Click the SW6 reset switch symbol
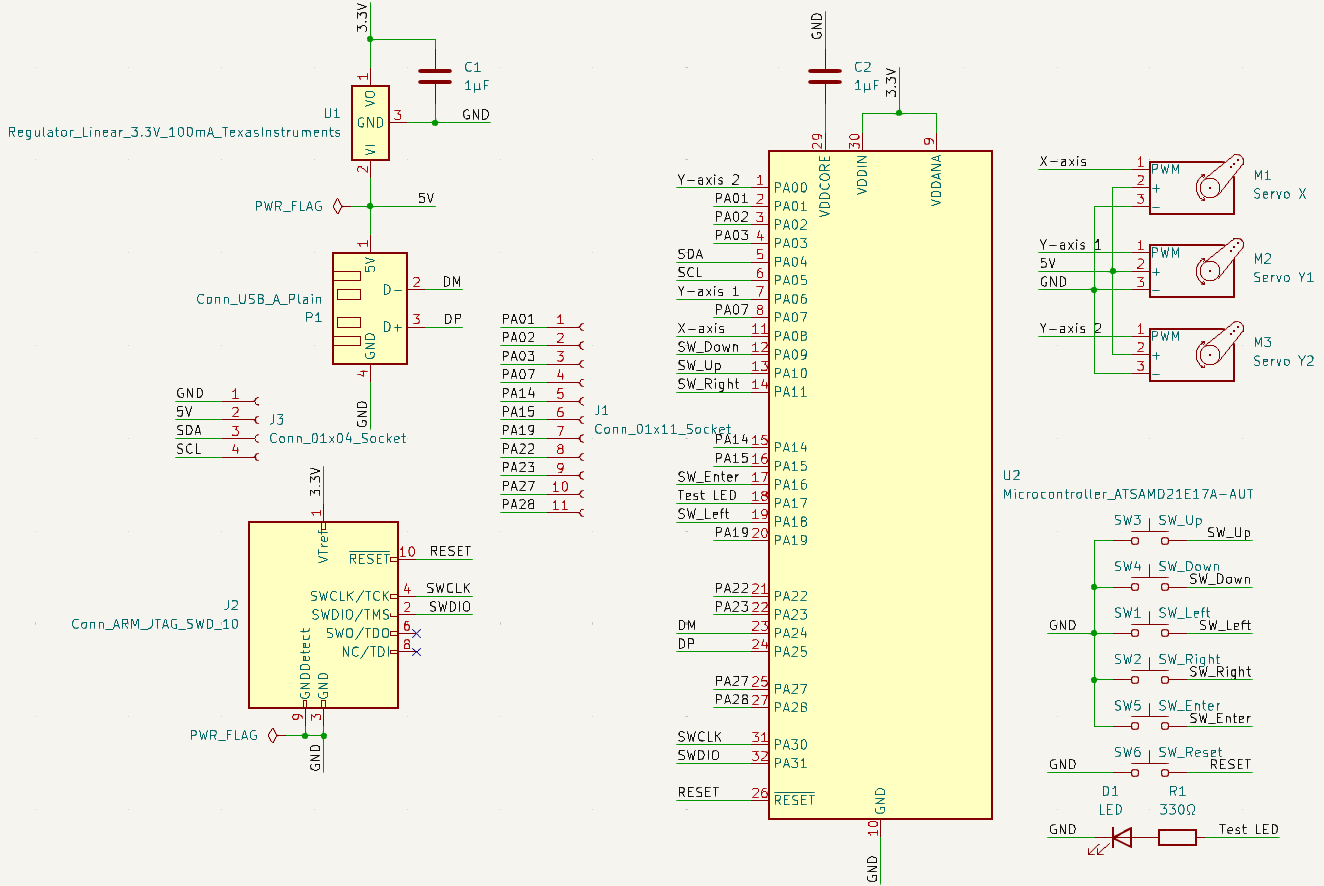Screen dimensions: 1324x886 coord(1150,770)
